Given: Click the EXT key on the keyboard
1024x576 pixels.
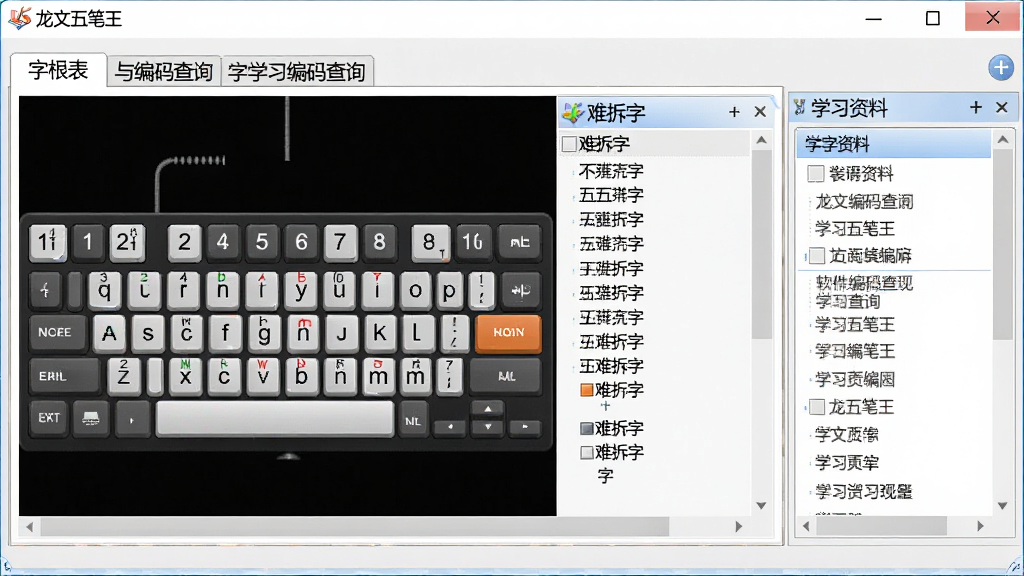Looking at the screenshot, I should point(48,418).
